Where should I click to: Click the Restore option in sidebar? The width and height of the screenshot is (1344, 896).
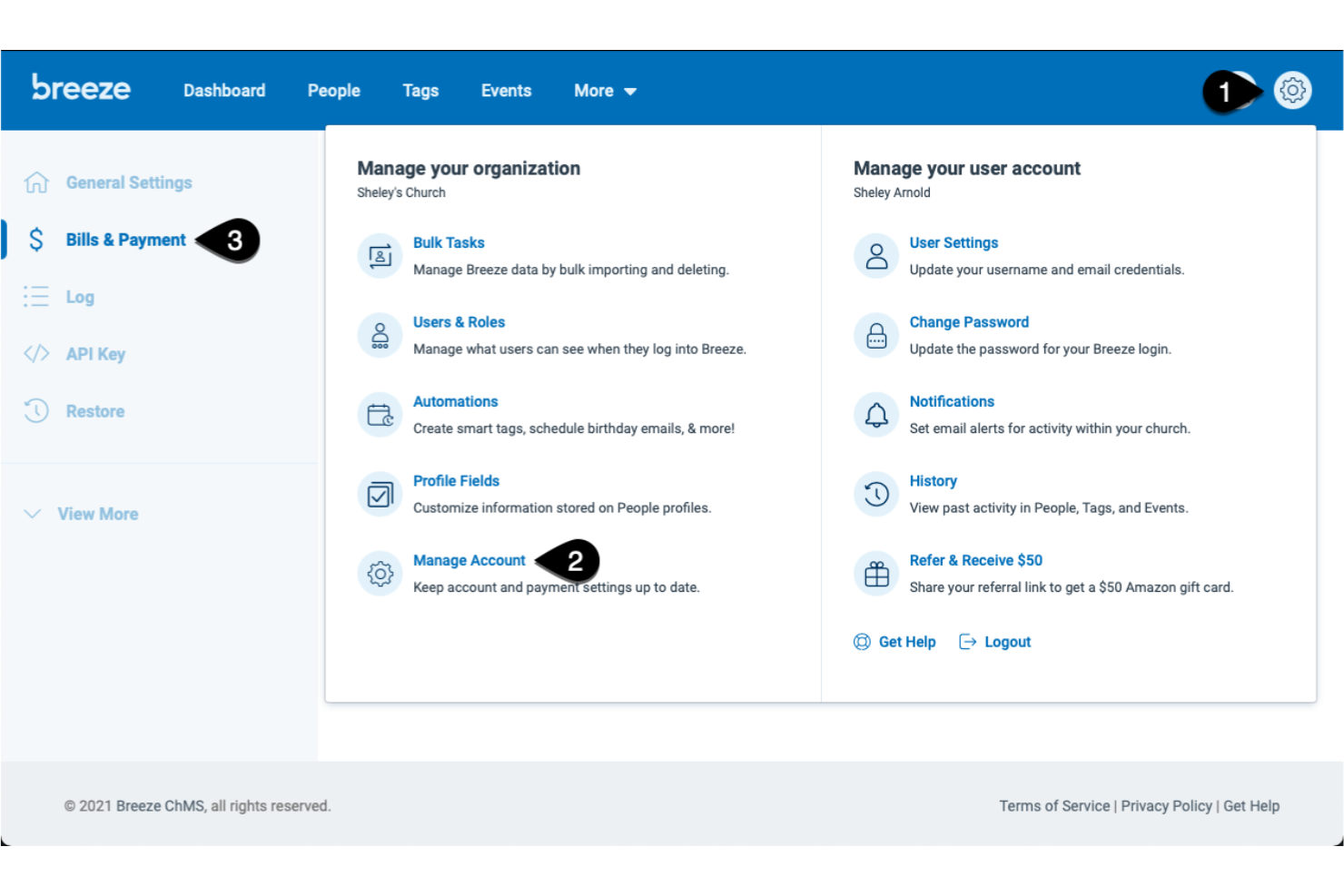96,410
